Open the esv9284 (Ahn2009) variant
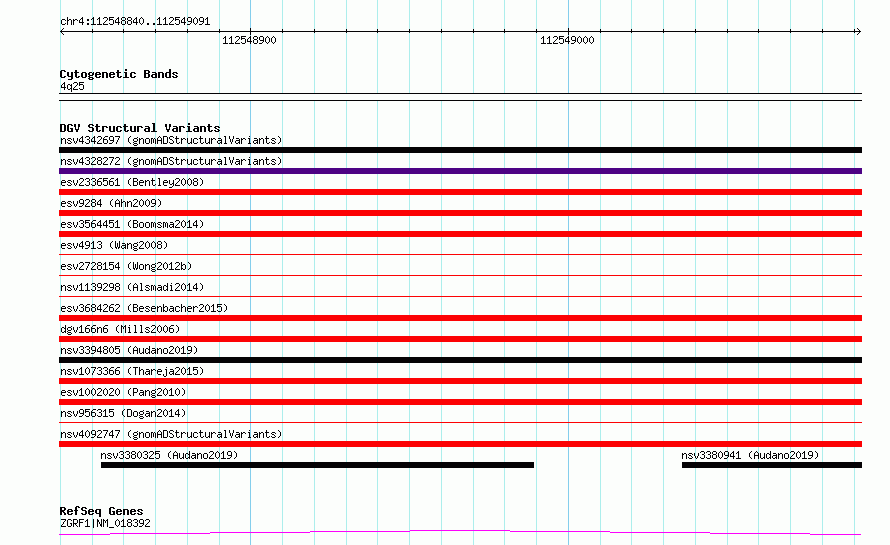Screen dimensions: 890x545 point(111,203)
